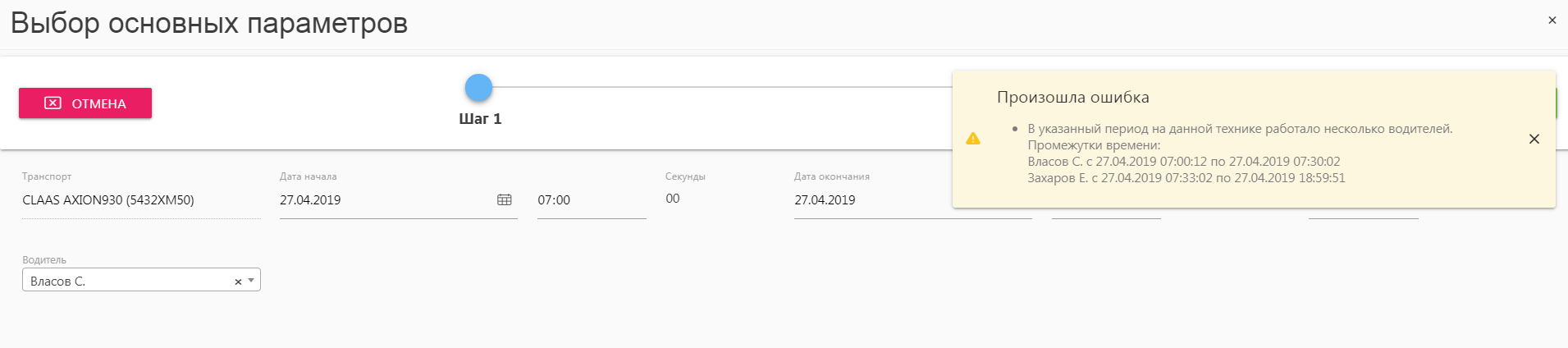Screen dimensions: 1568x348
Task: Click the Произошла ошибка heading
Action: tap(1072, 97)
